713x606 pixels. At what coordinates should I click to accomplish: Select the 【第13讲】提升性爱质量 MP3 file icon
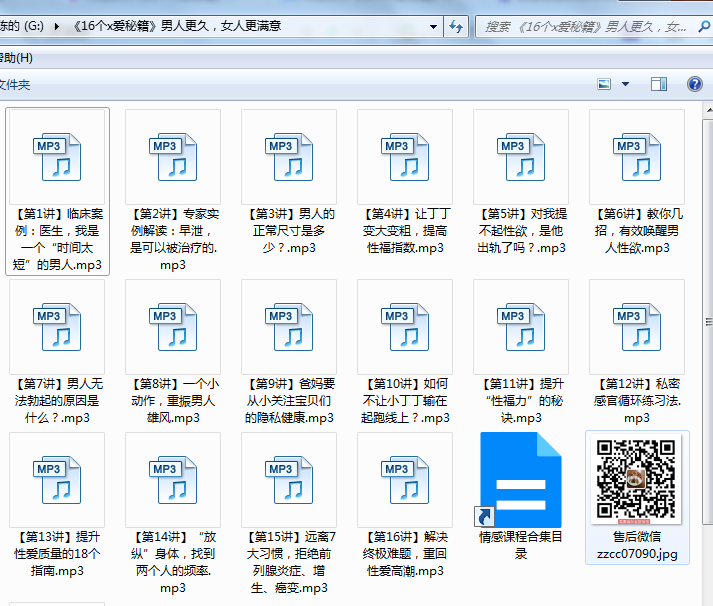pyautogui.click(x=57, y=480)
